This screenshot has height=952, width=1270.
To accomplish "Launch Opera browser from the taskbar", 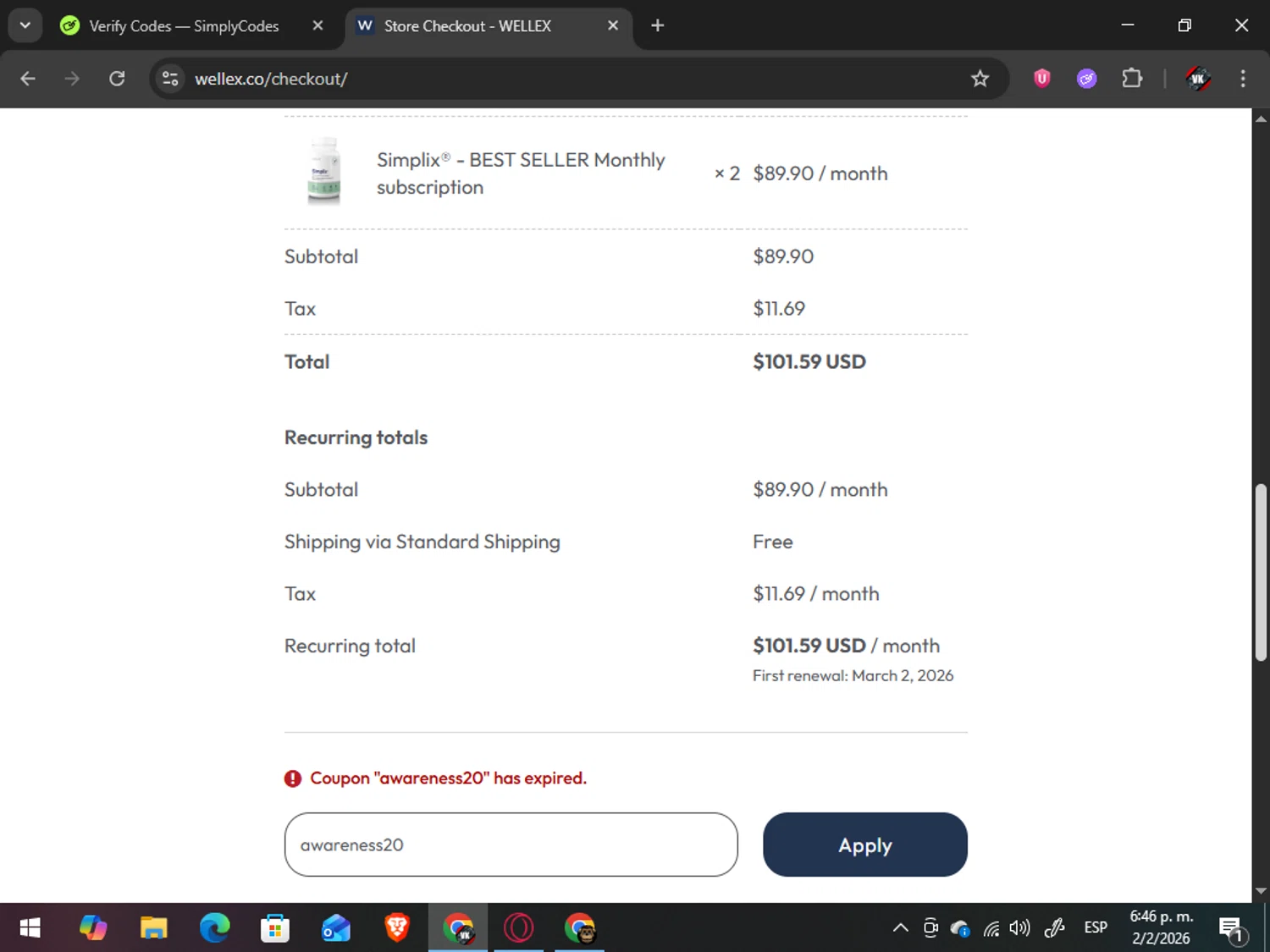I will pos(519,928).
